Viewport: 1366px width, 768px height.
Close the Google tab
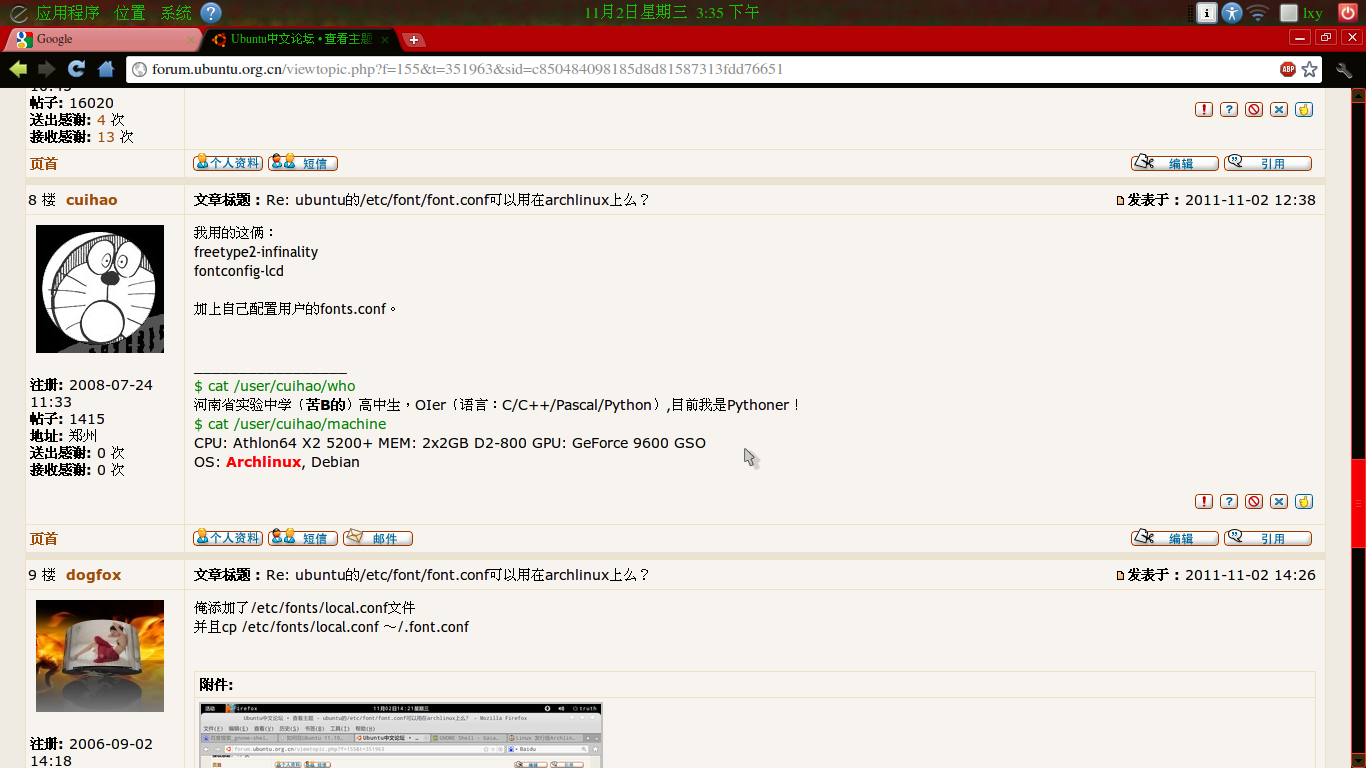click(191, 40)
